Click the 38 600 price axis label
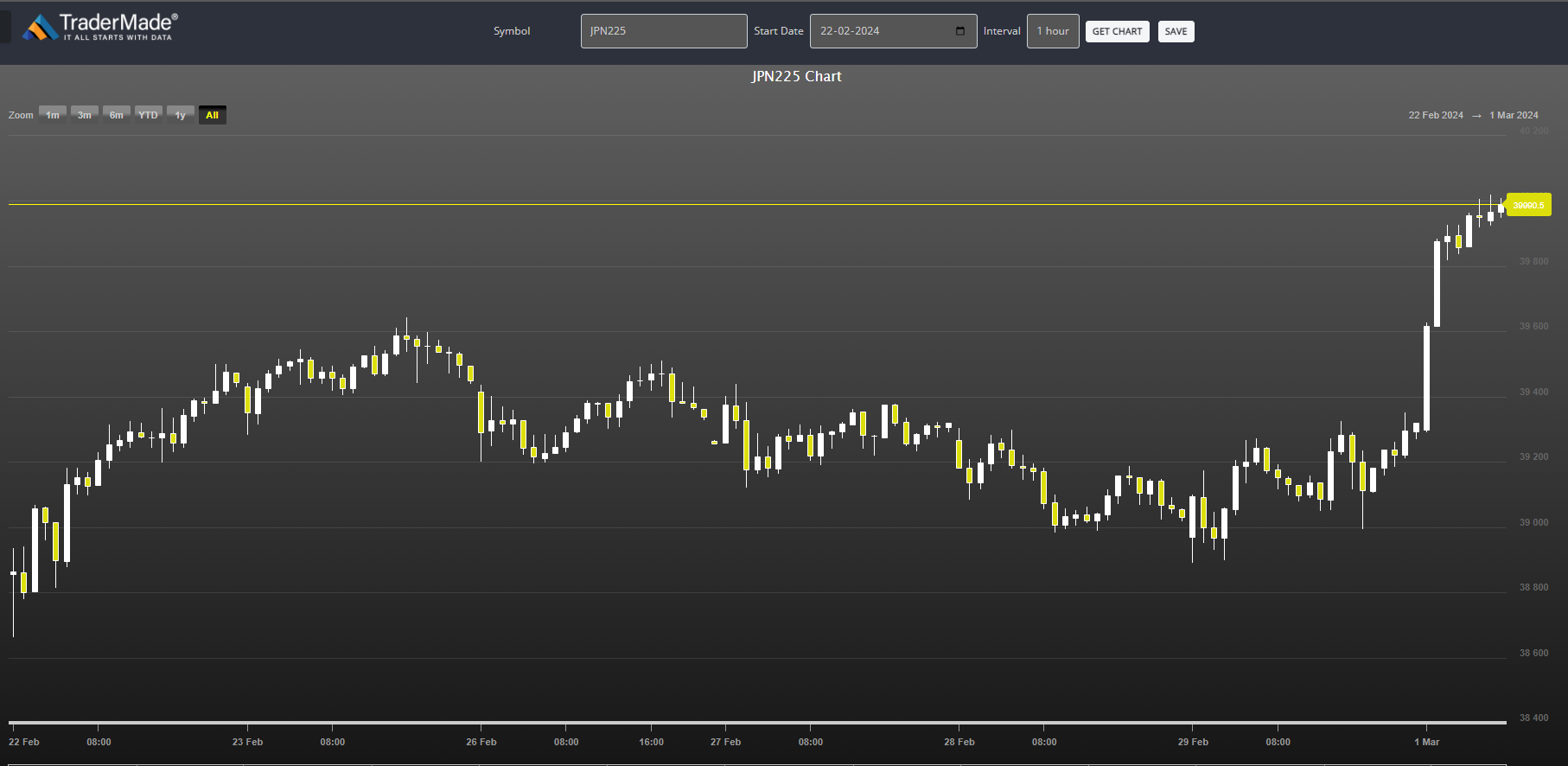 (1533, 653)
